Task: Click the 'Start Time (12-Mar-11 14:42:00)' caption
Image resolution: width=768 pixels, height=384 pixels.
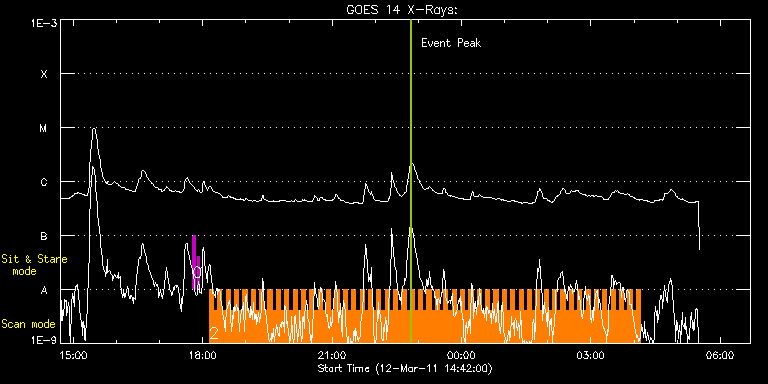Action: [405, 368]
